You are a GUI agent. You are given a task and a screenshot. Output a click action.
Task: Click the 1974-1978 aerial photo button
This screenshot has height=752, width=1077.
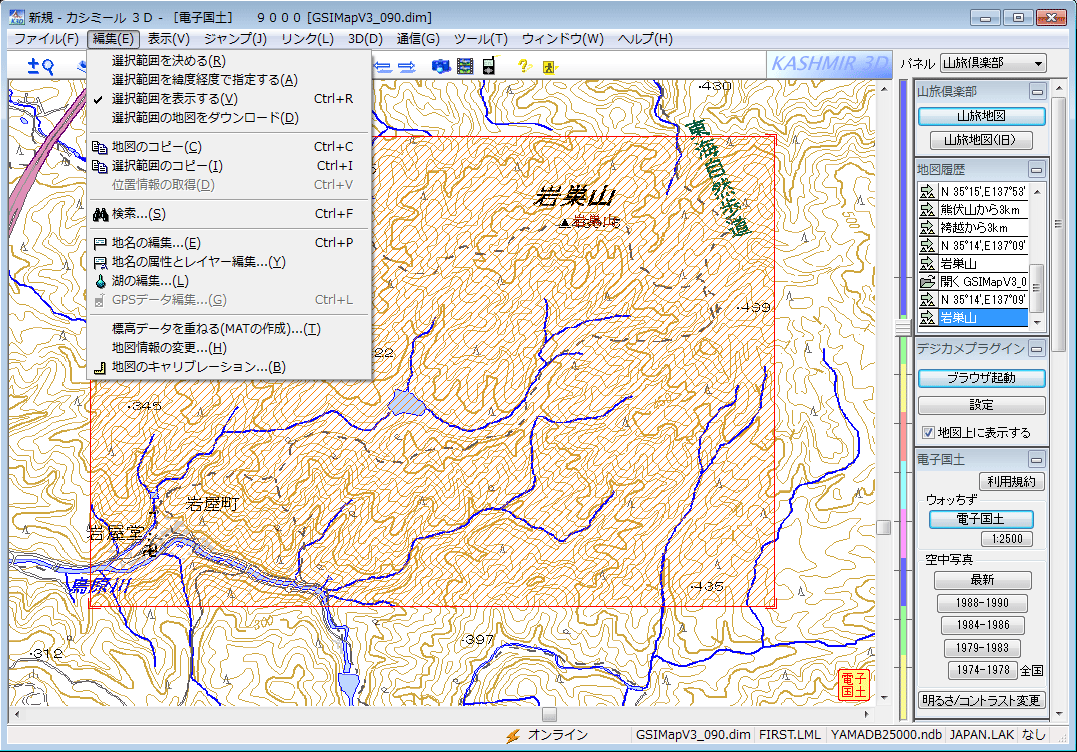pos(982,670)
